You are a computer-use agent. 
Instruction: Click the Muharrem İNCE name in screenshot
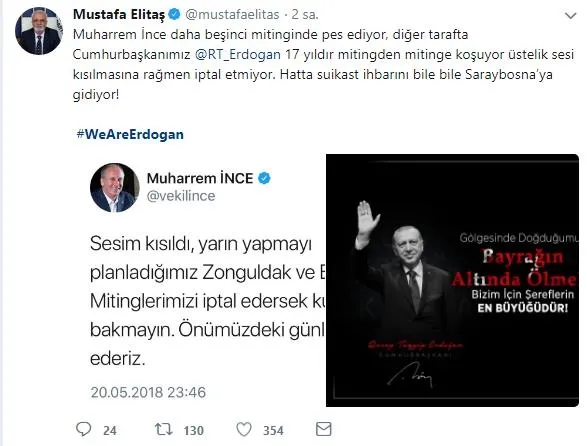click(200, 178)
